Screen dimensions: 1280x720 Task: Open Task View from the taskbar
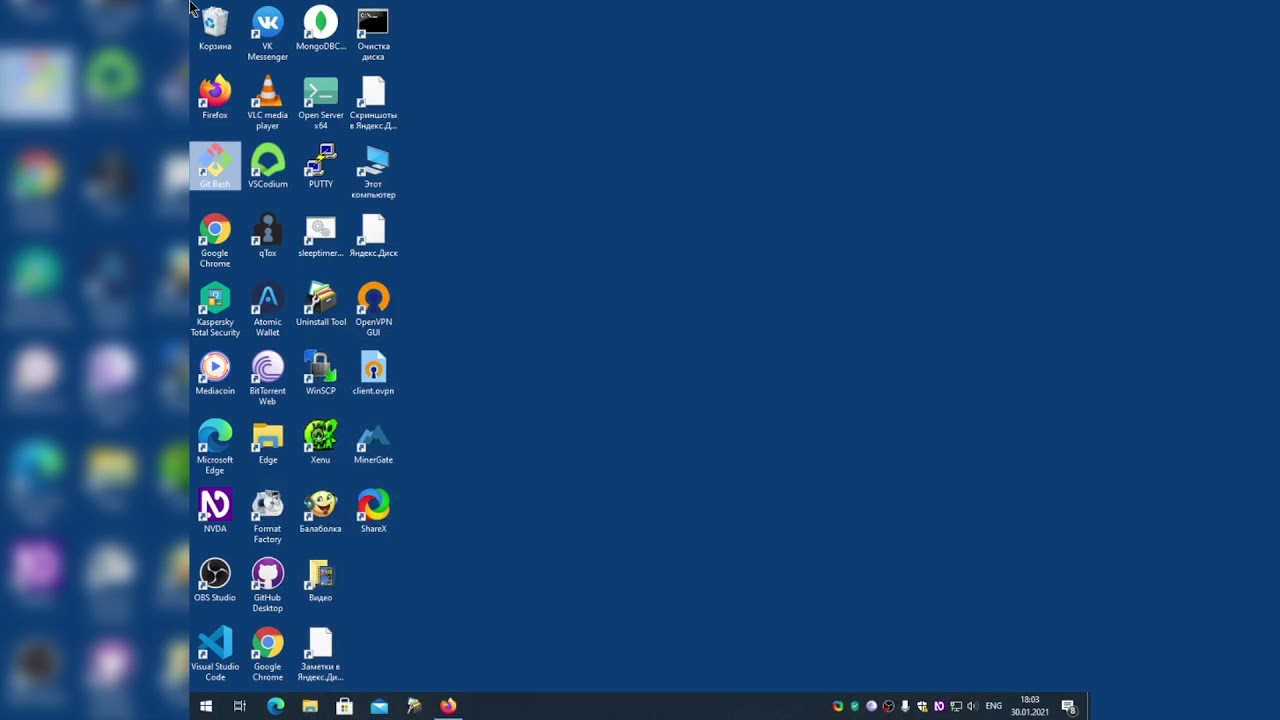click(x=240, y=706)
